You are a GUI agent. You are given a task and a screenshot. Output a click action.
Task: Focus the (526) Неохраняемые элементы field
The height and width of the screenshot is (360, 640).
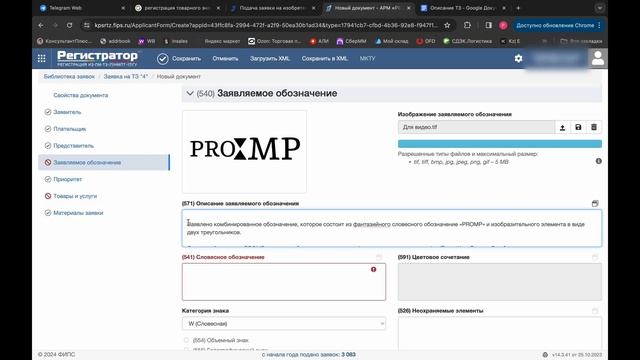coord(500,334)
